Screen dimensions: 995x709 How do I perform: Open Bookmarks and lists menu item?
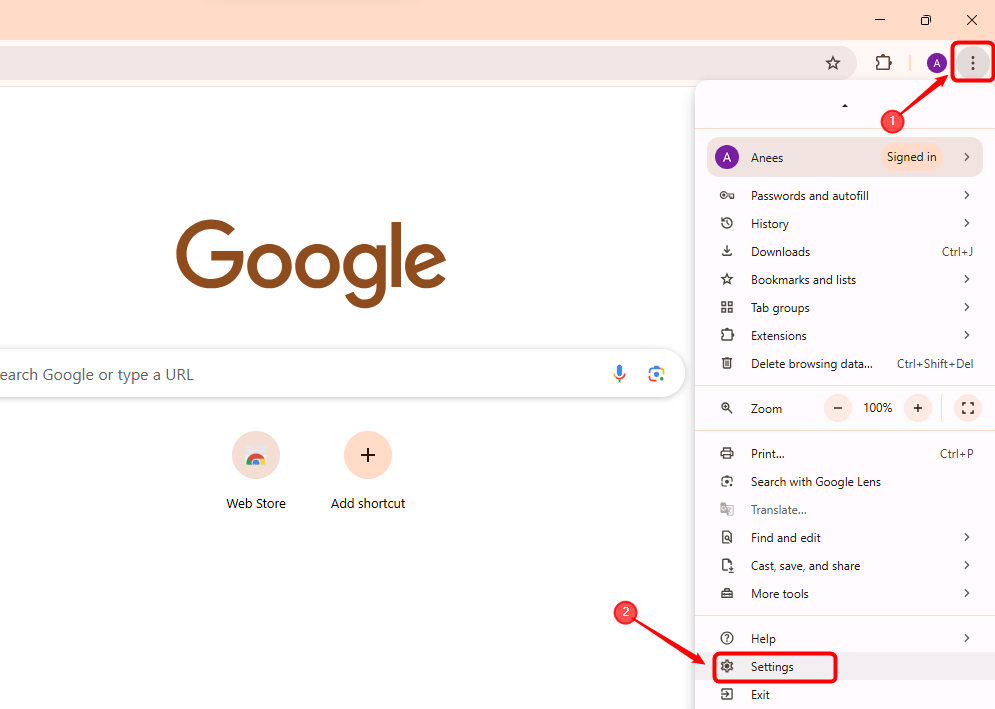pyautogui.click(x=845, y=279)
